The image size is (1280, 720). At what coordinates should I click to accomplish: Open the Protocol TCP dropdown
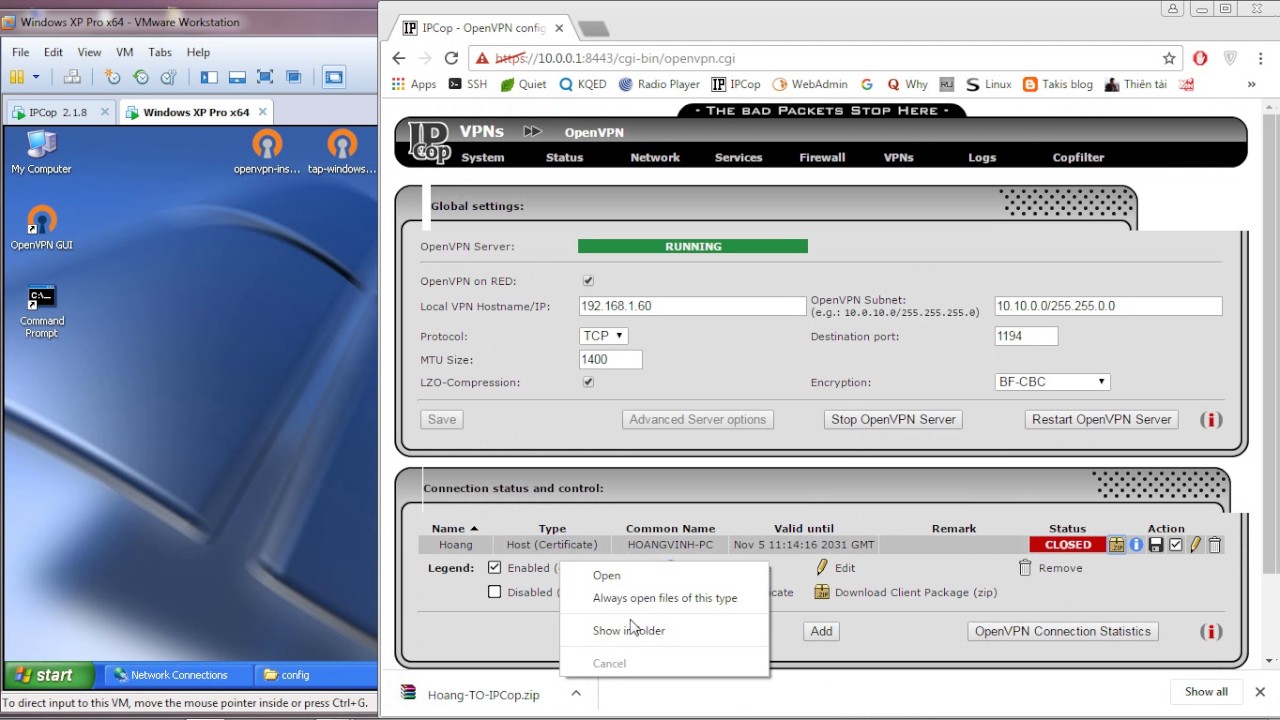604,336
